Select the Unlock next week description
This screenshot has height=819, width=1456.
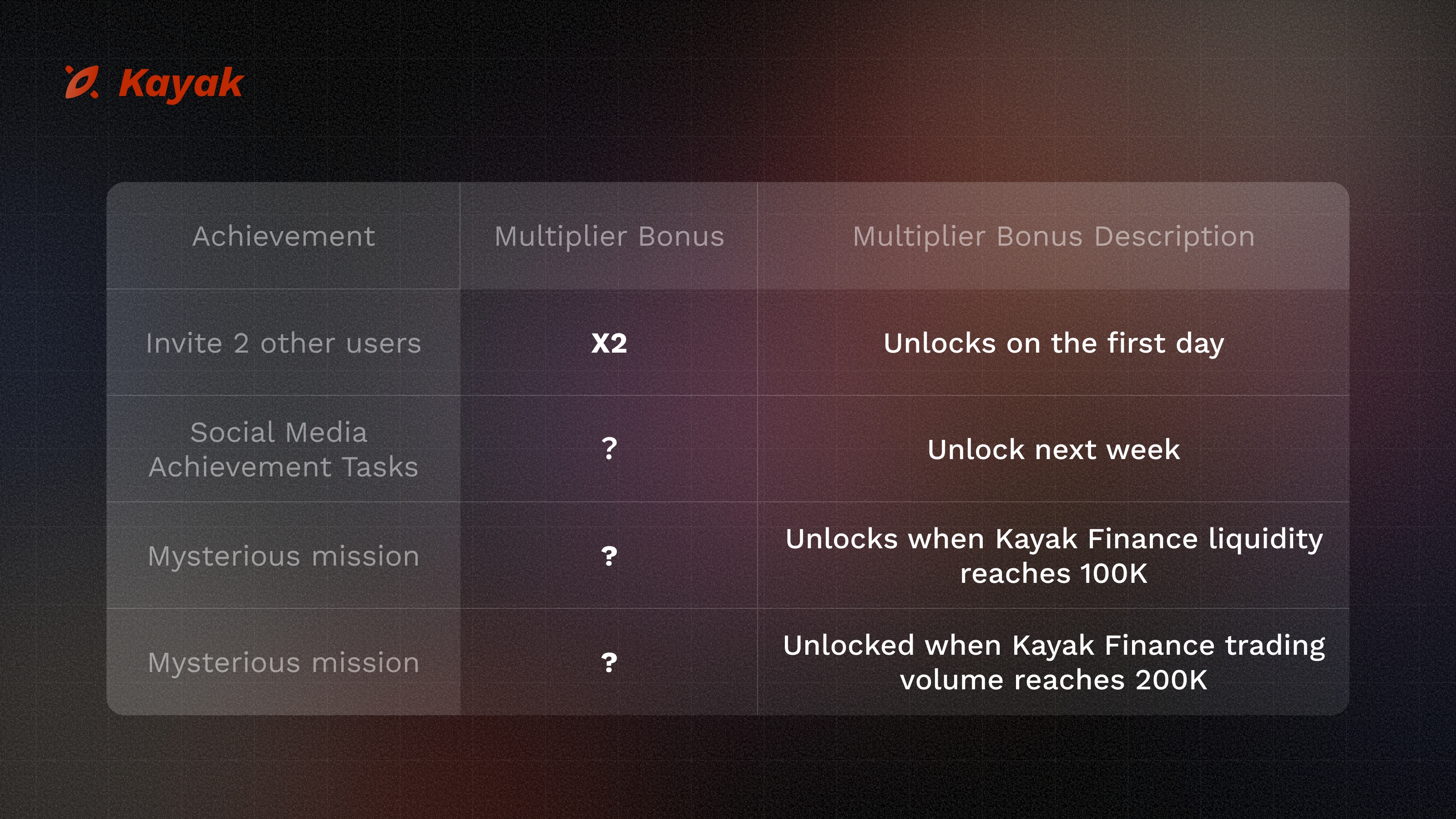tap(1054, 450)
